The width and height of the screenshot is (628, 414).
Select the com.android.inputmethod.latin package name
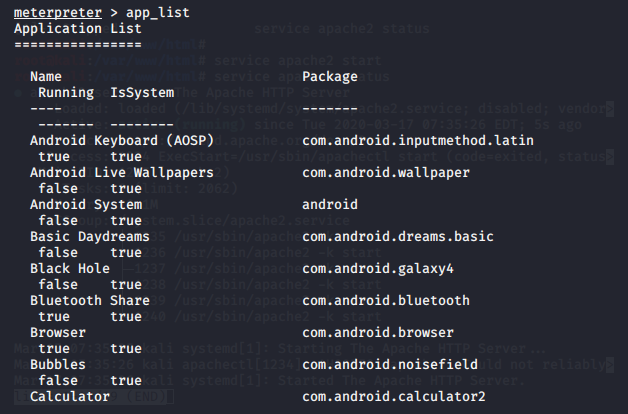coord(417,140)
